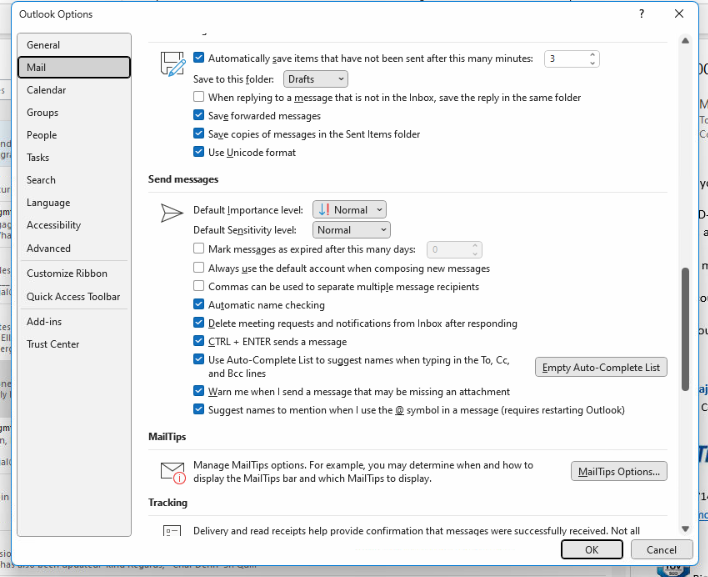This screenshot has width=708, height=577.
Task: Enable saving replies in the same folder
Action: tap(199, 97)
